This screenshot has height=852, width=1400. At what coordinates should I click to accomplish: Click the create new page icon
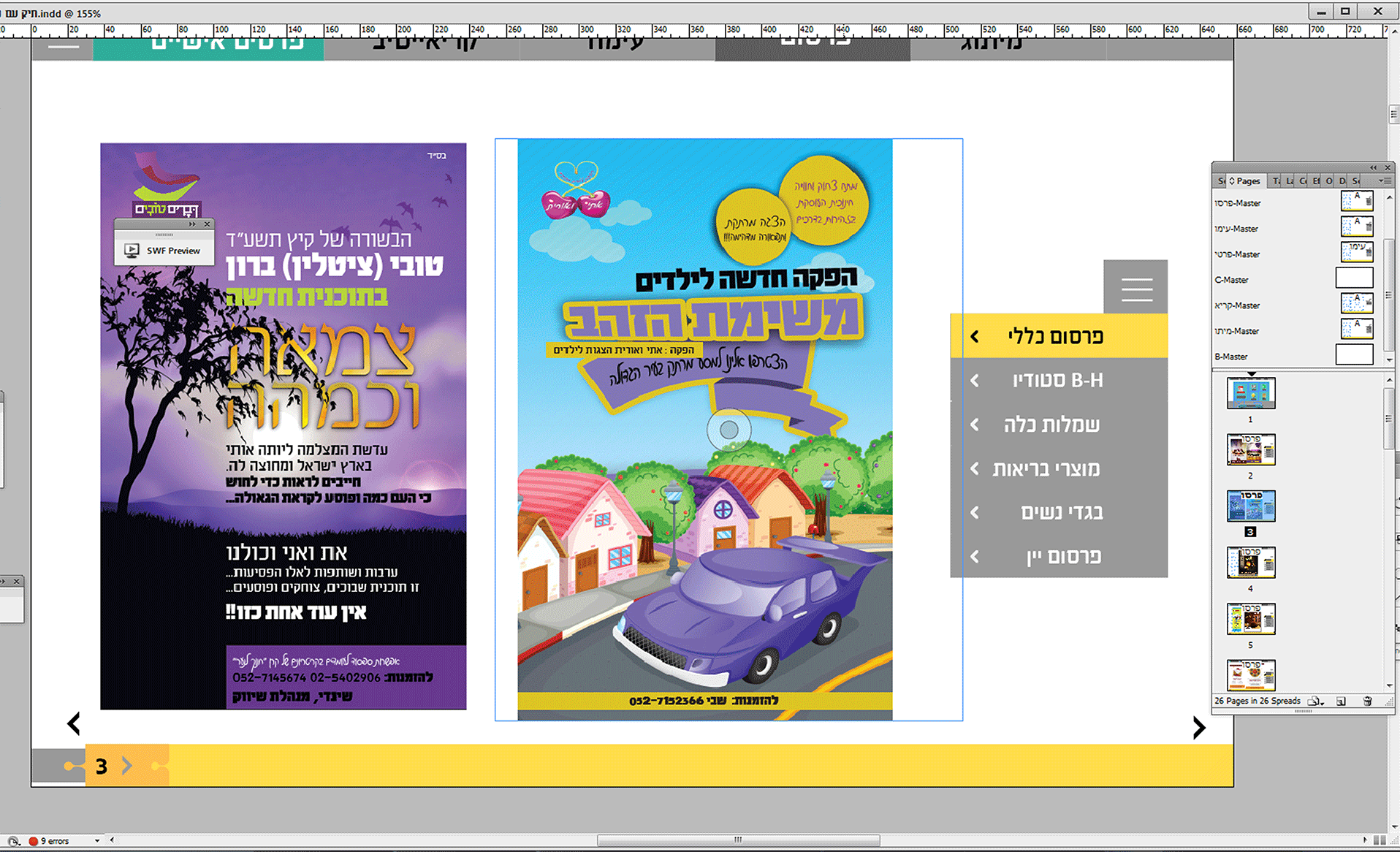pyautogui.click(x=1341, y=701)
